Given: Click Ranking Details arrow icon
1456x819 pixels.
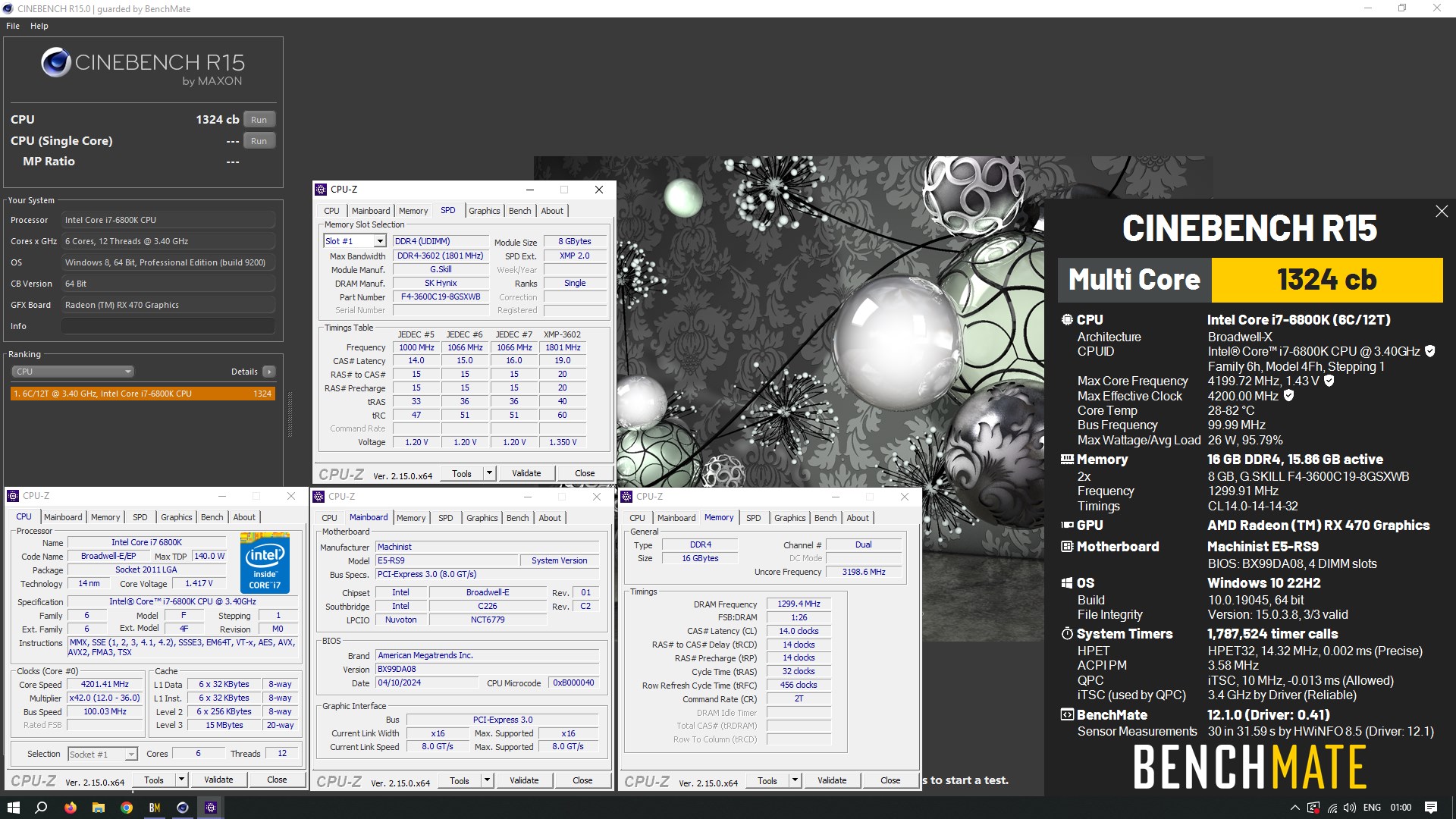Looking at the screenshot, I should coord(269,372).
